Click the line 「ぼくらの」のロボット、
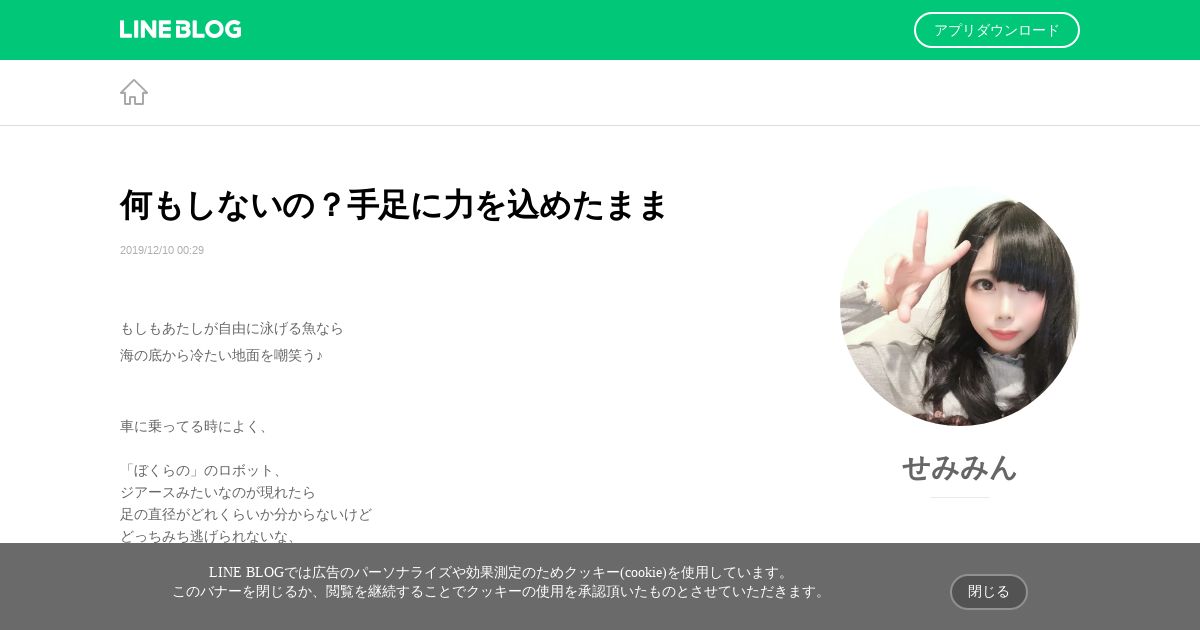 coord(204,470)
